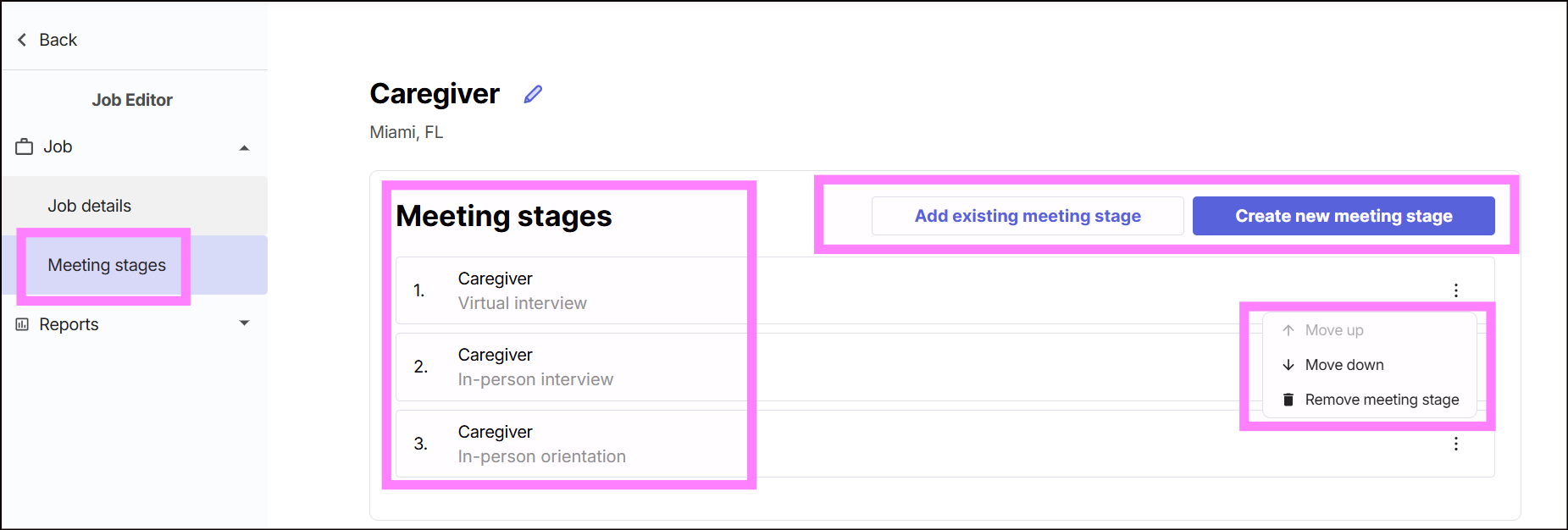Click the Back chevron arrow icon
Image resolution: width=1568 pixels, height=530 pixels.
tap(22, 40)
